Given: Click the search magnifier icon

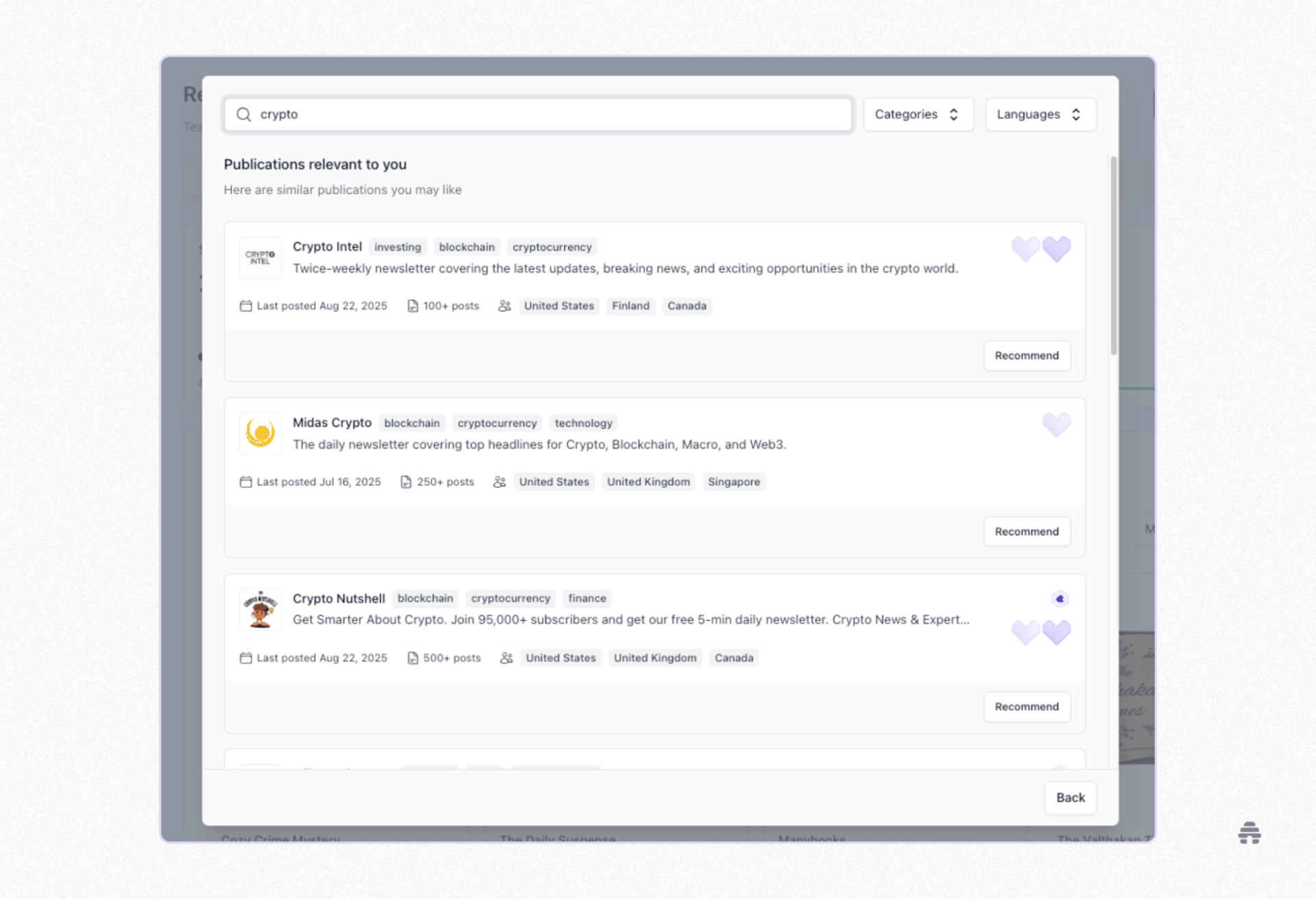Looking at the screenshot, I should tap(243, 115).
